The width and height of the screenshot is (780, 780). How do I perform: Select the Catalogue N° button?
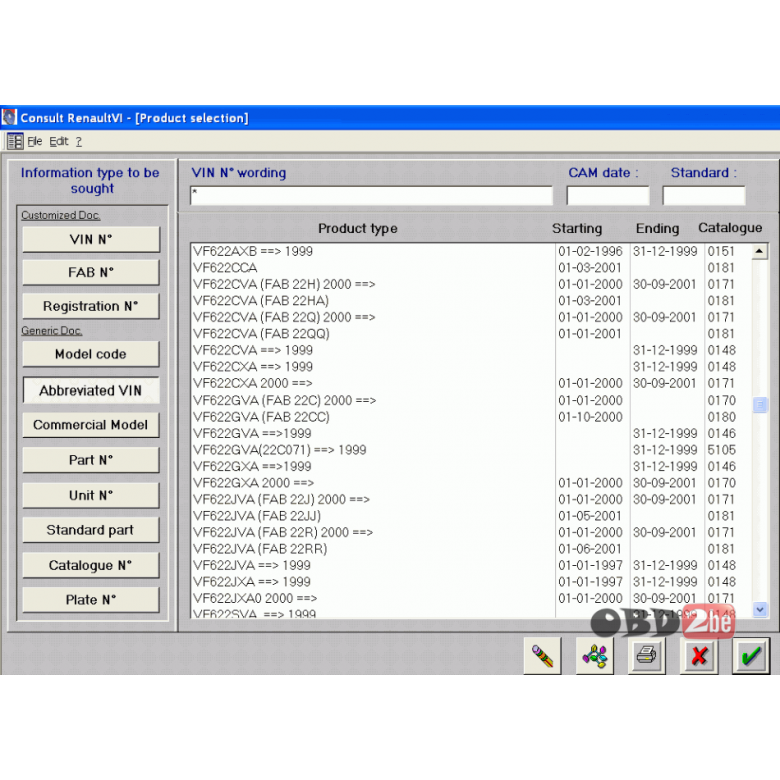(x=91, y=565)
